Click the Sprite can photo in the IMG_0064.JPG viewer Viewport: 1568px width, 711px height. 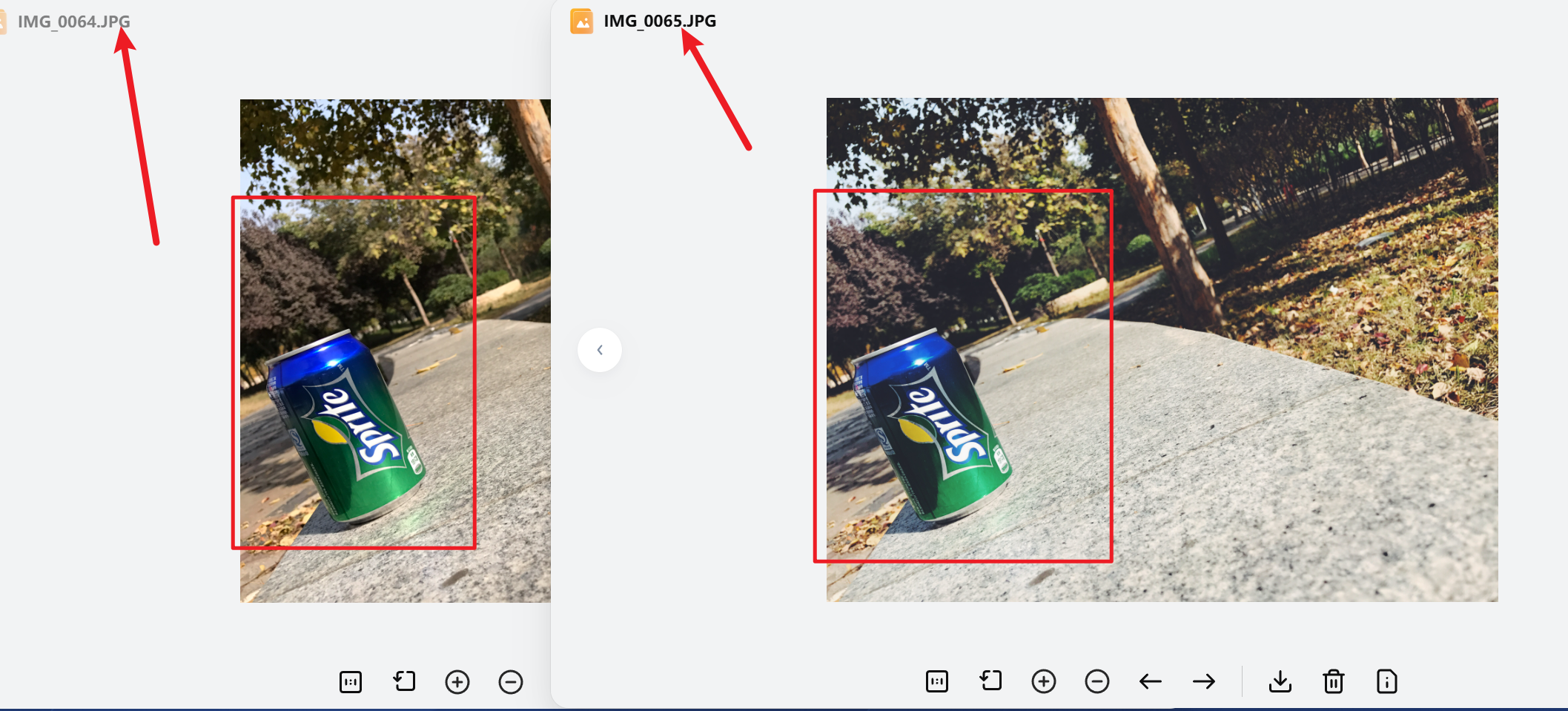(395, 351)
